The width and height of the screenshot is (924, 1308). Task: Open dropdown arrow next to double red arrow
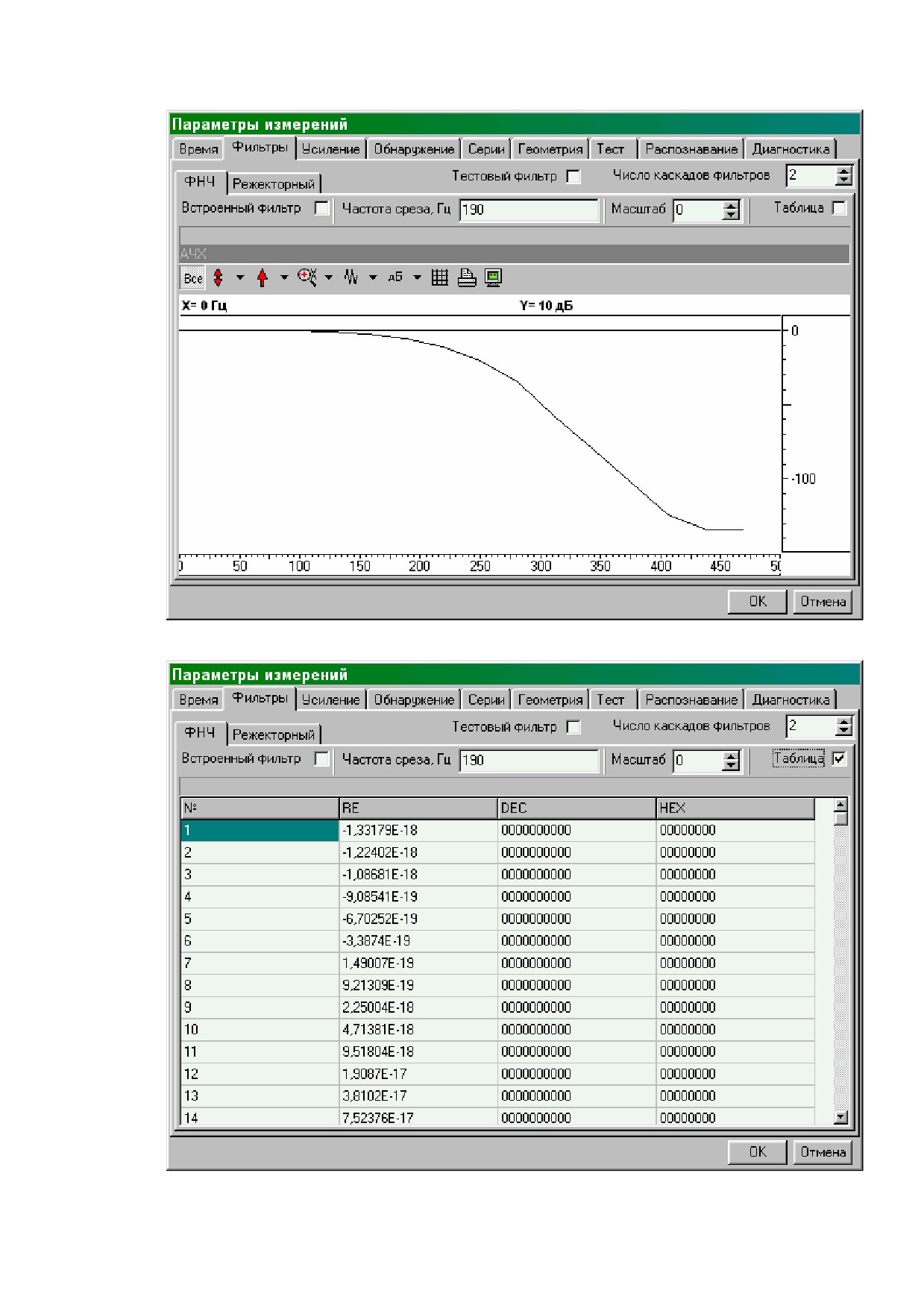pyautogui.click(x=240, y=277)
